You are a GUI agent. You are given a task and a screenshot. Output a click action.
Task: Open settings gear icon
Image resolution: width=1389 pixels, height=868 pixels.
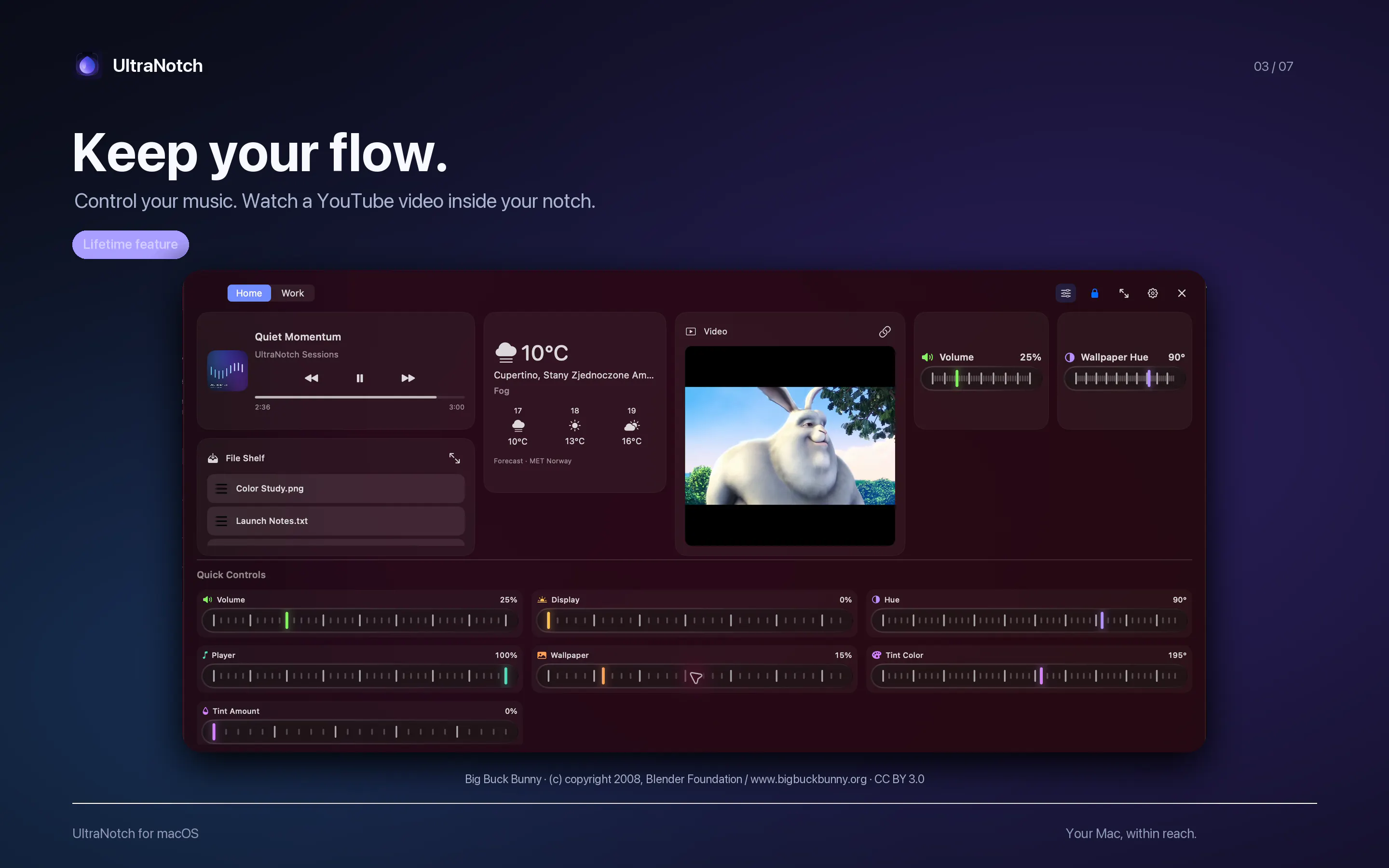tap(1153, 293)
